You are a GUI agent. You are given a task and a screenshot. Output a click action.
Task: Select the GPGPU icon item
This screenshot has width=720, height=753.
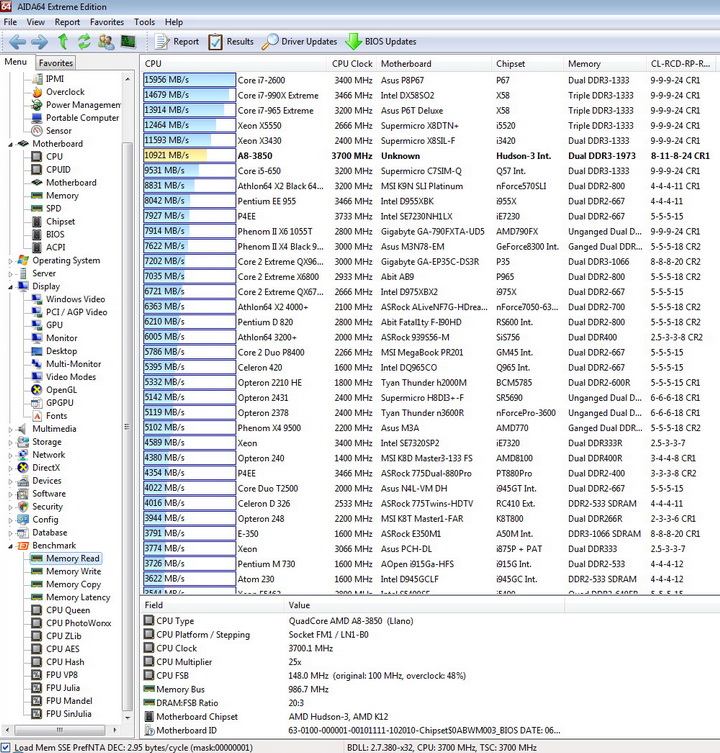37,403
